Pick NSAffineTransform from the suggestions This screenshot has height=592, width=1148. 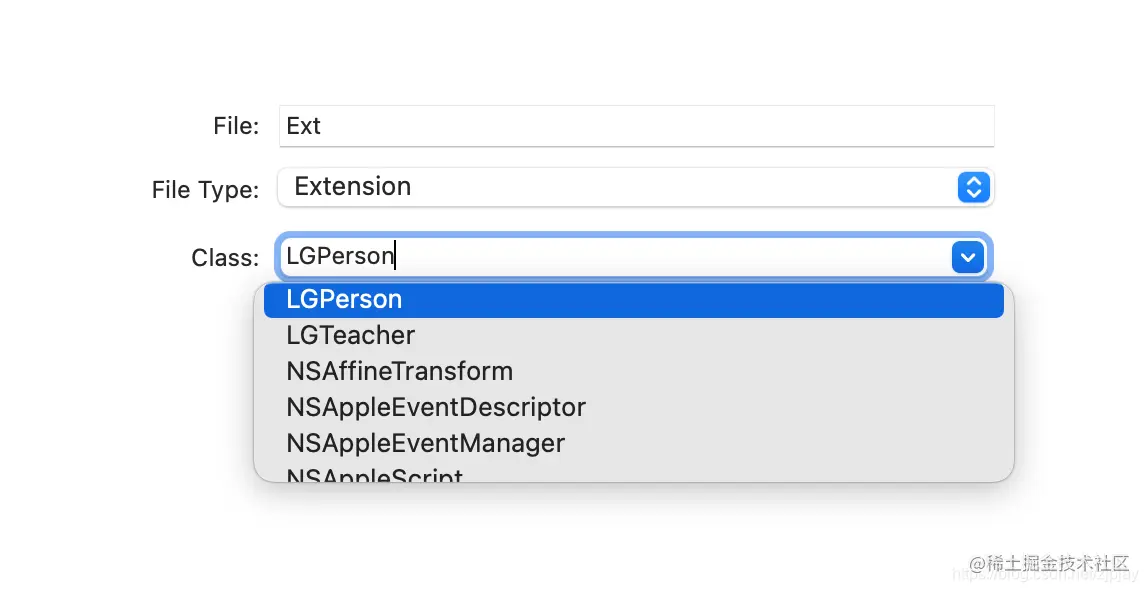click(x=399, y=372)
